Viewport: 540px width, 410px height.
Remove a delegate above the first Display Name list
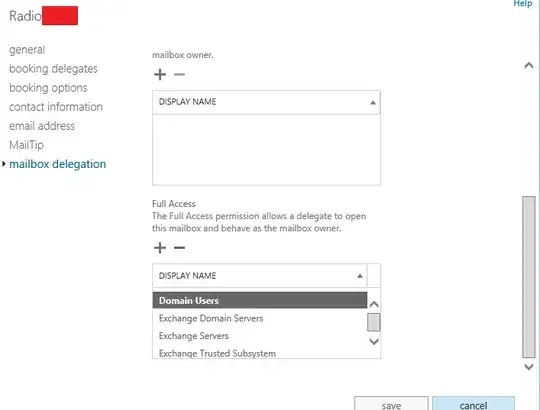tap(179, 74)
